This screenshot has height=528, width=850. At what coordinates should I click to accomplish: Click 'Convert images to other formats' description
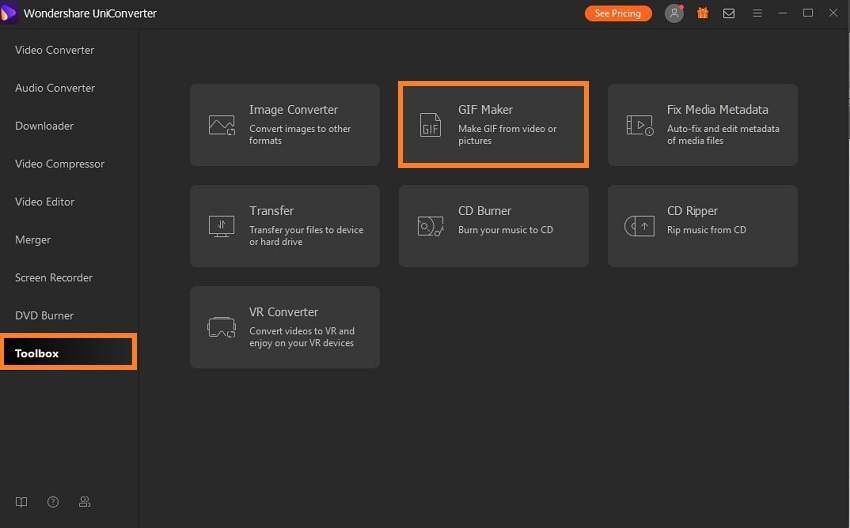tap(300, 134)
